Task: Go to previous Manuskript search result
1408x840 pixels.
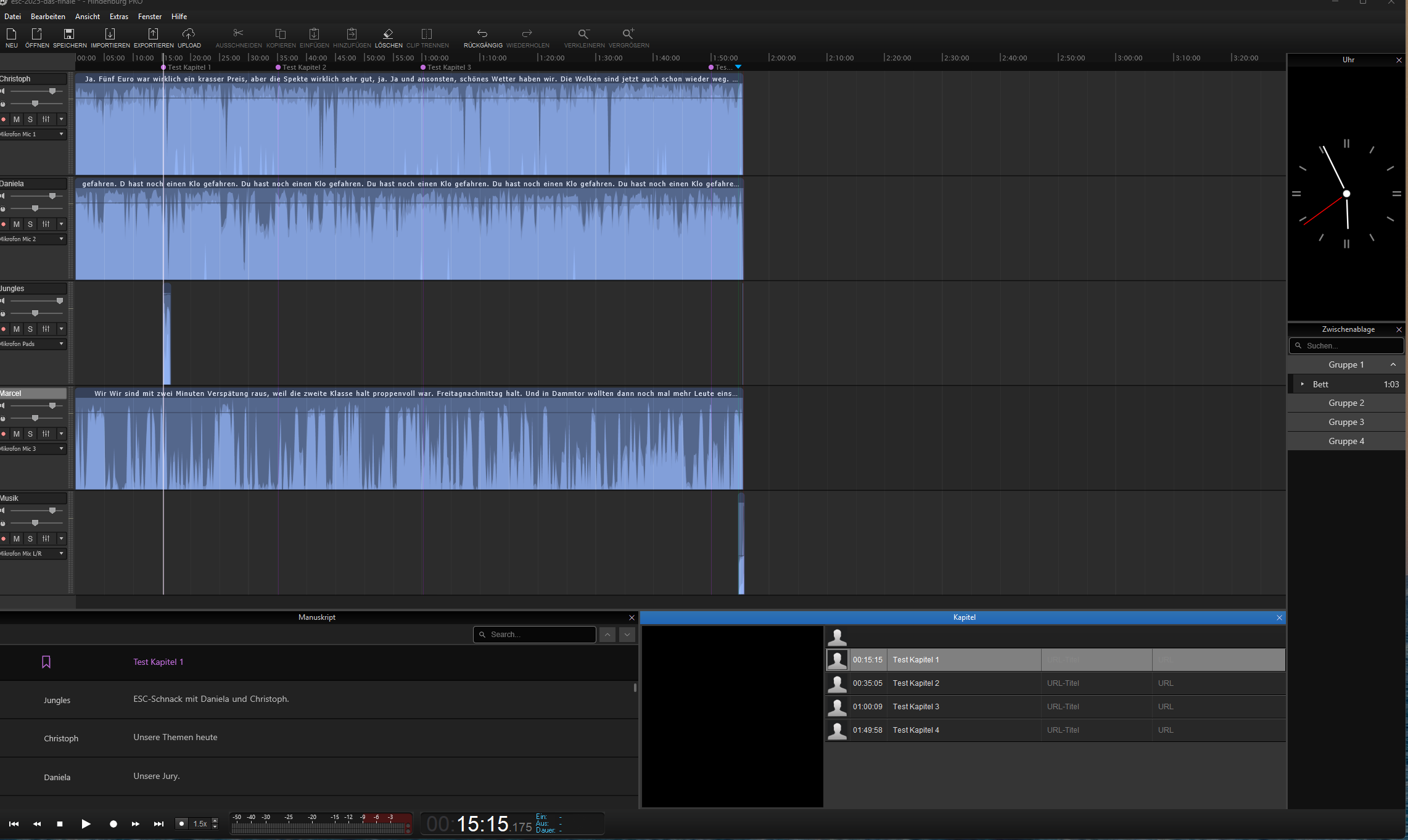Action: pos(607,635)
